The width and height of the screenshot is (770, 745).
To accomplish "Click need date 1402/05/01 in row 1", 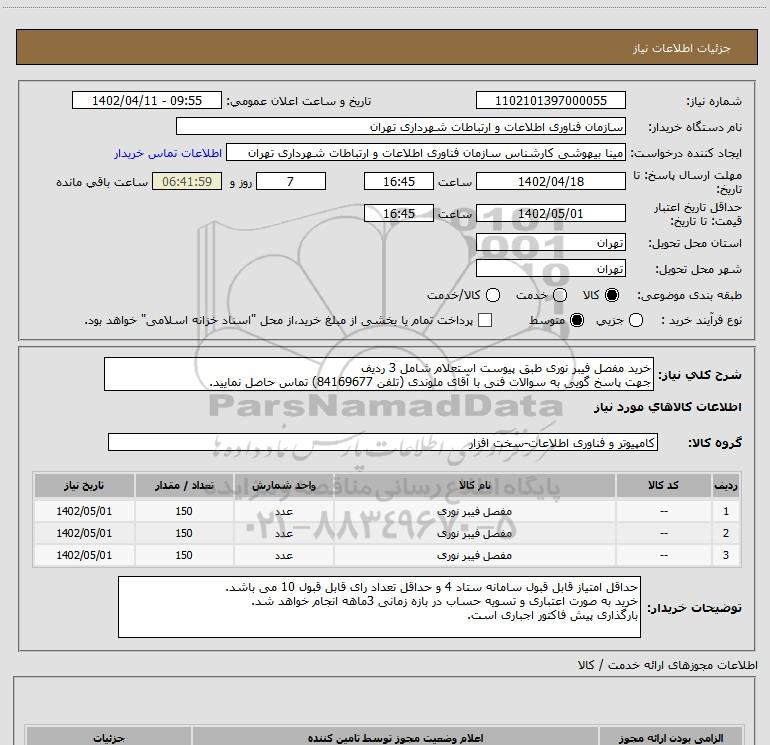I will tap(84, 511).
